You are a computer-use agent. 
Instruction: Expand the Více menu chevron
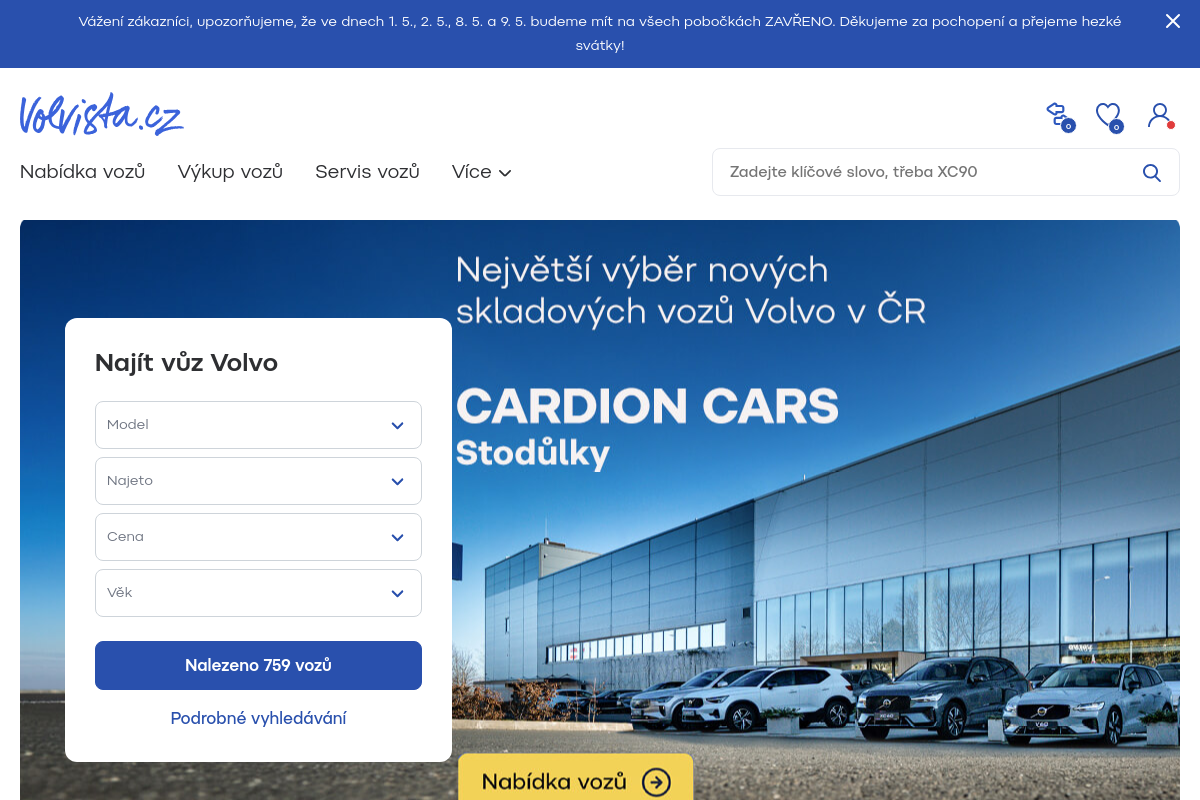pyautogui.click(x=504, y=172)
